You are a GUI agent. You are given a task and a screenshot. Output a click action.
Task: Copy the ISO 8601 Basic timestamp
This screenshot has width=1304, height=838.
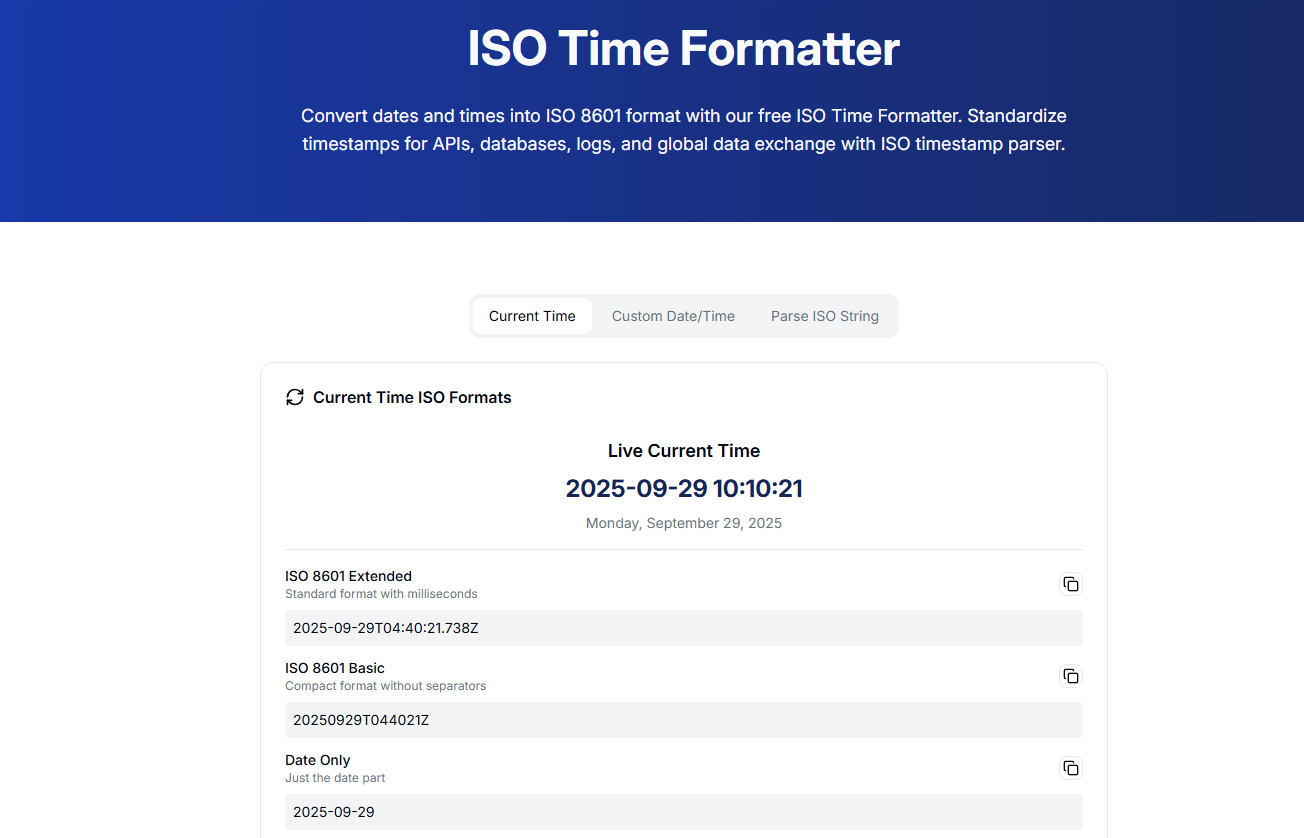[1070, 676]
